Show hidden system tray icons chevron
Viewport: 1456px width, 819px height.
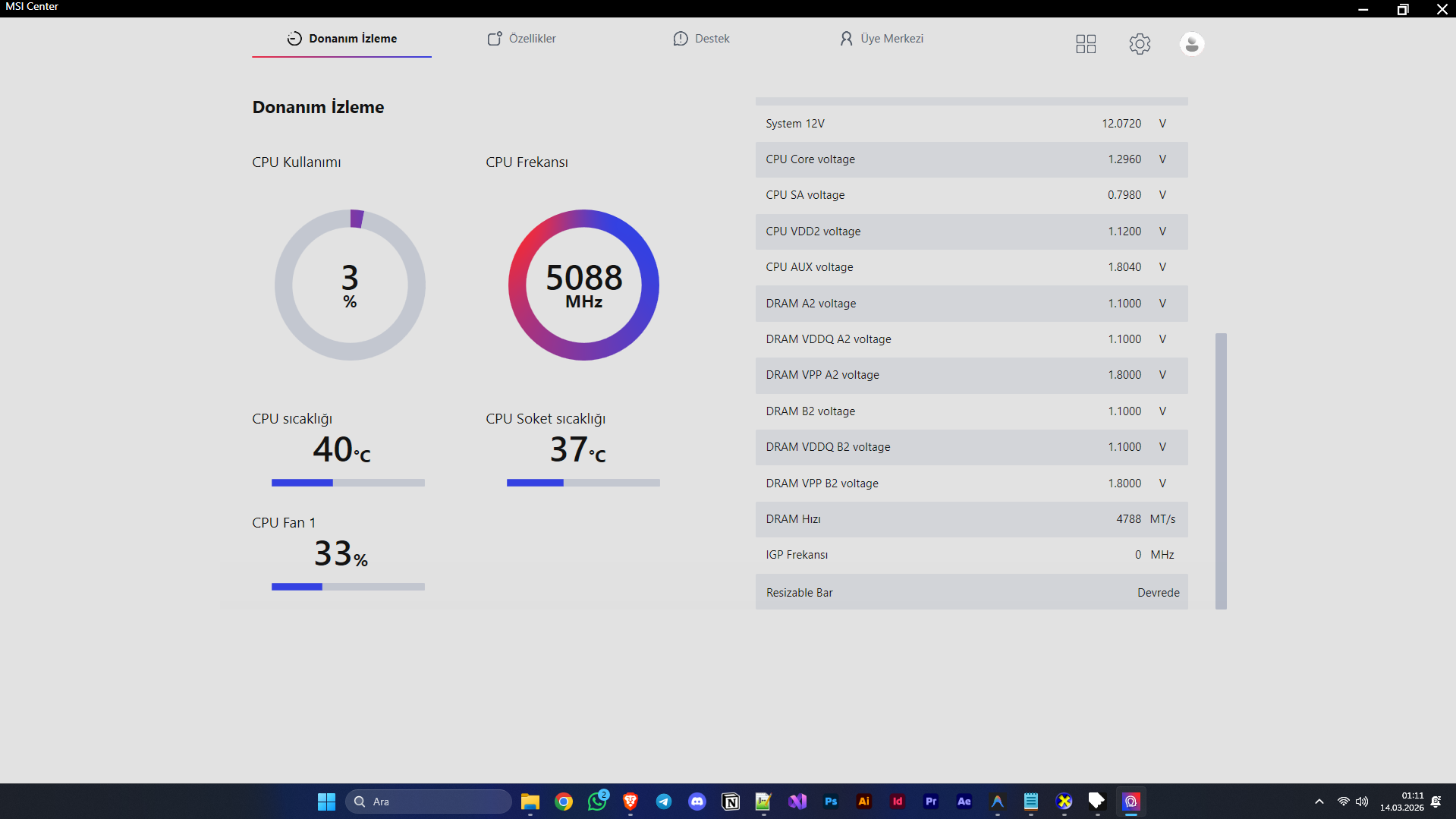(1319, 802)
